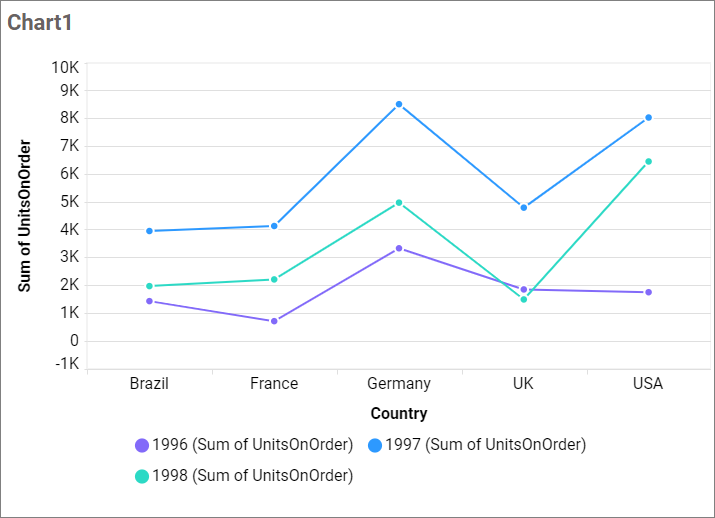Select the 1997 data point for USA

point(649,117)
